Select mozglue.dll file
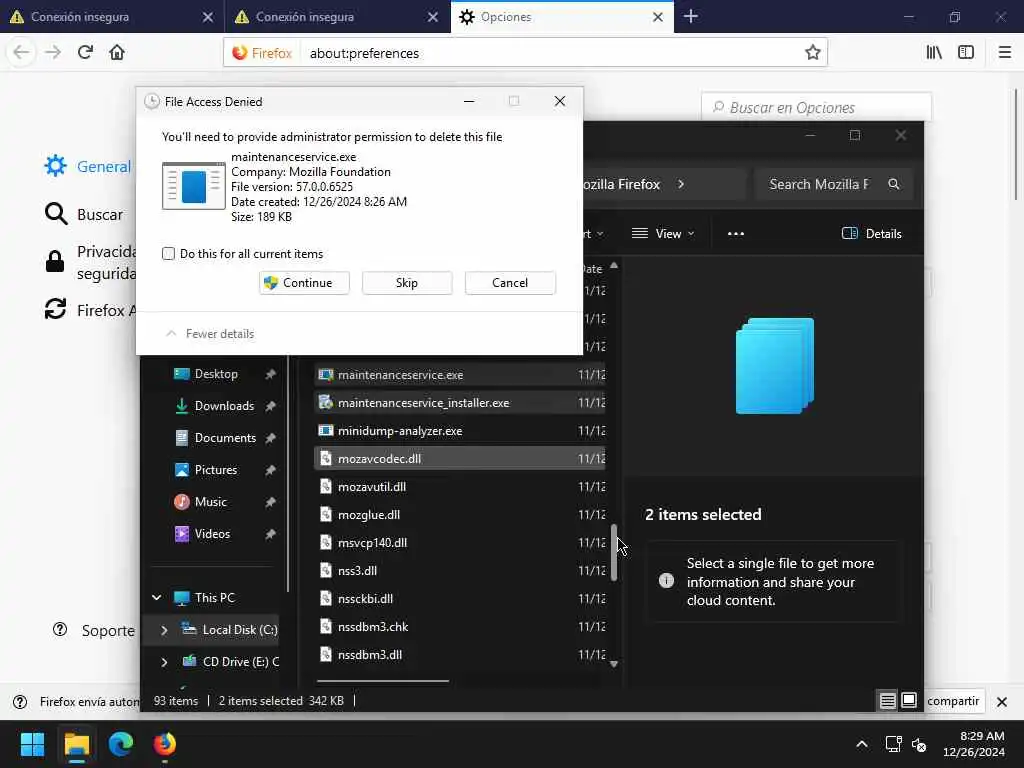The width and height of the screenshot is (1024, 768). click(460, 515)
